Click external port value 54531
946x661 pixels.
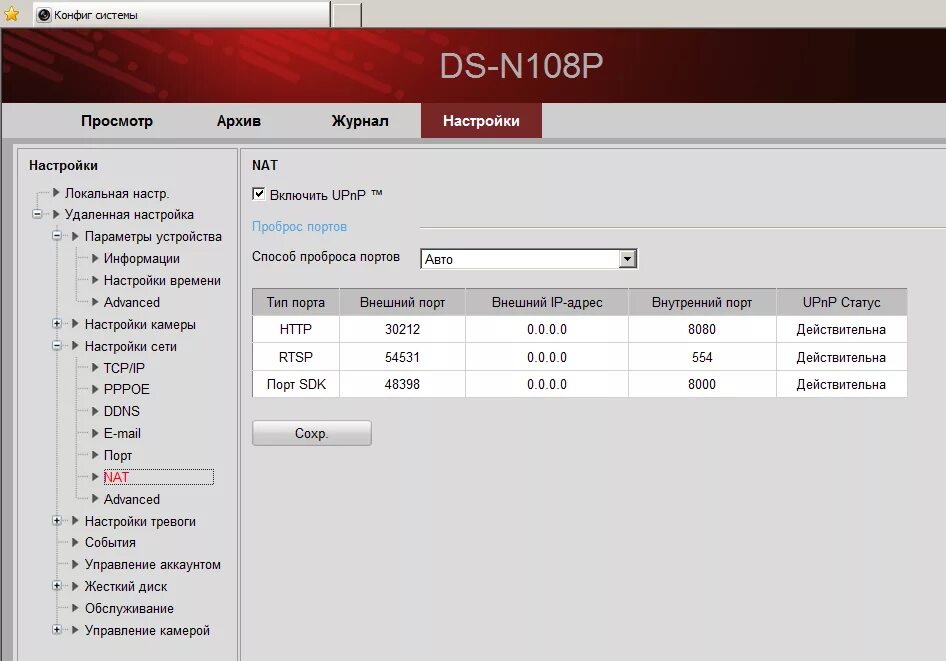(402, 357)
